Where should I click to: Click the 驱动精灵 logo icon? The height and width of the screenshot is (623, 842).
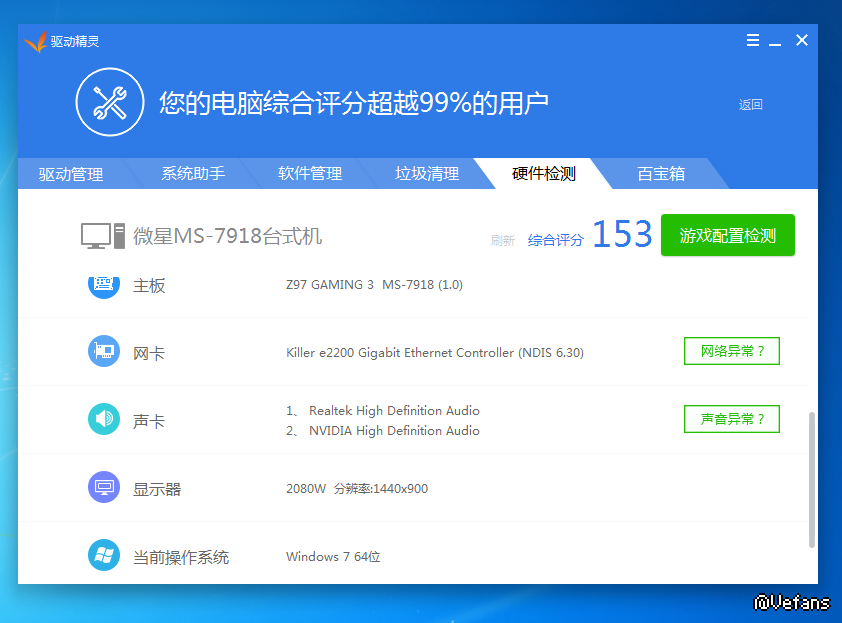(35, 41)
